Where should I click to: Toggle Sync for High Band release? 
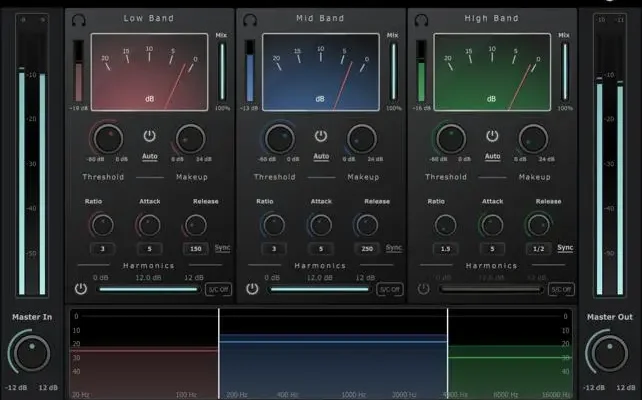pos(565,248)
